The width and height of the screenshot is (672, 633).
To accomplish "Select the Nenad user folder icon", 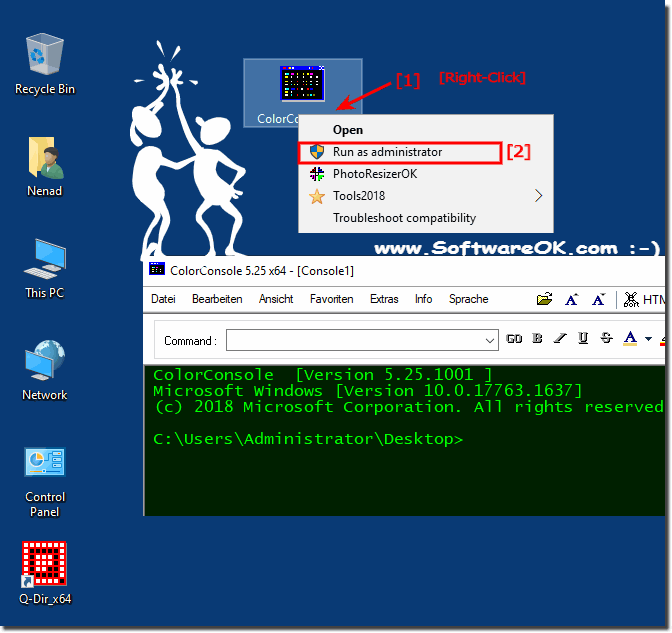I will [x=45, y=166].
